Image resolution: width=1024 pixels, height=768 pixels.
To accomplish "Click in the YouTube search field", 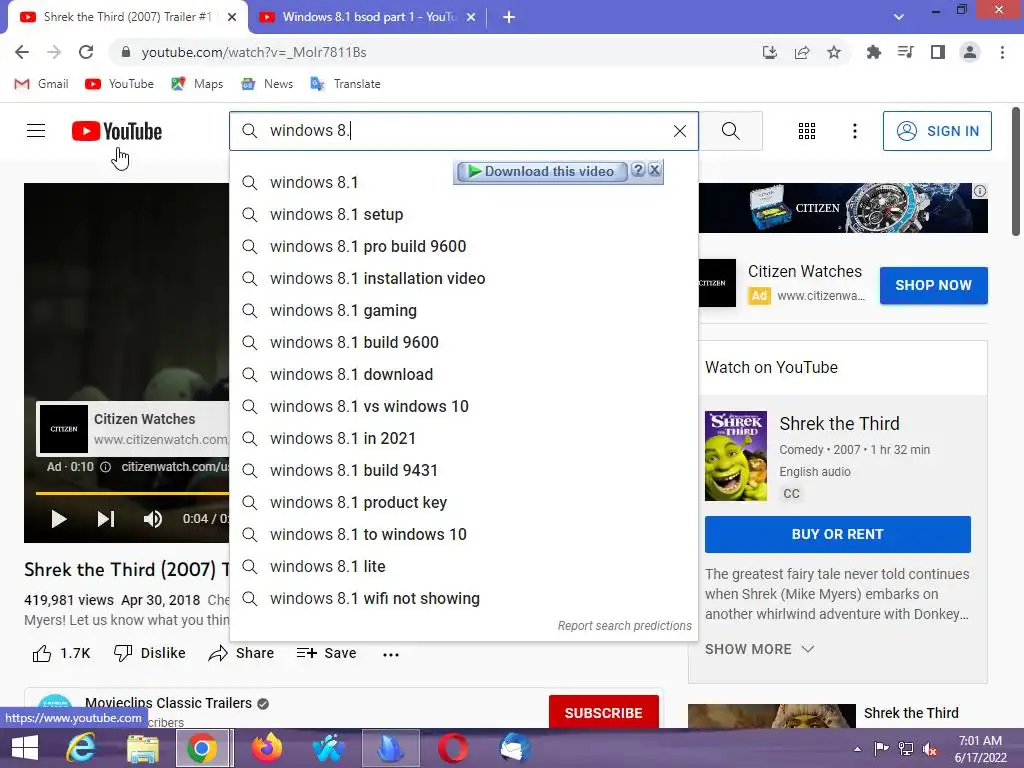I will 464,131.
